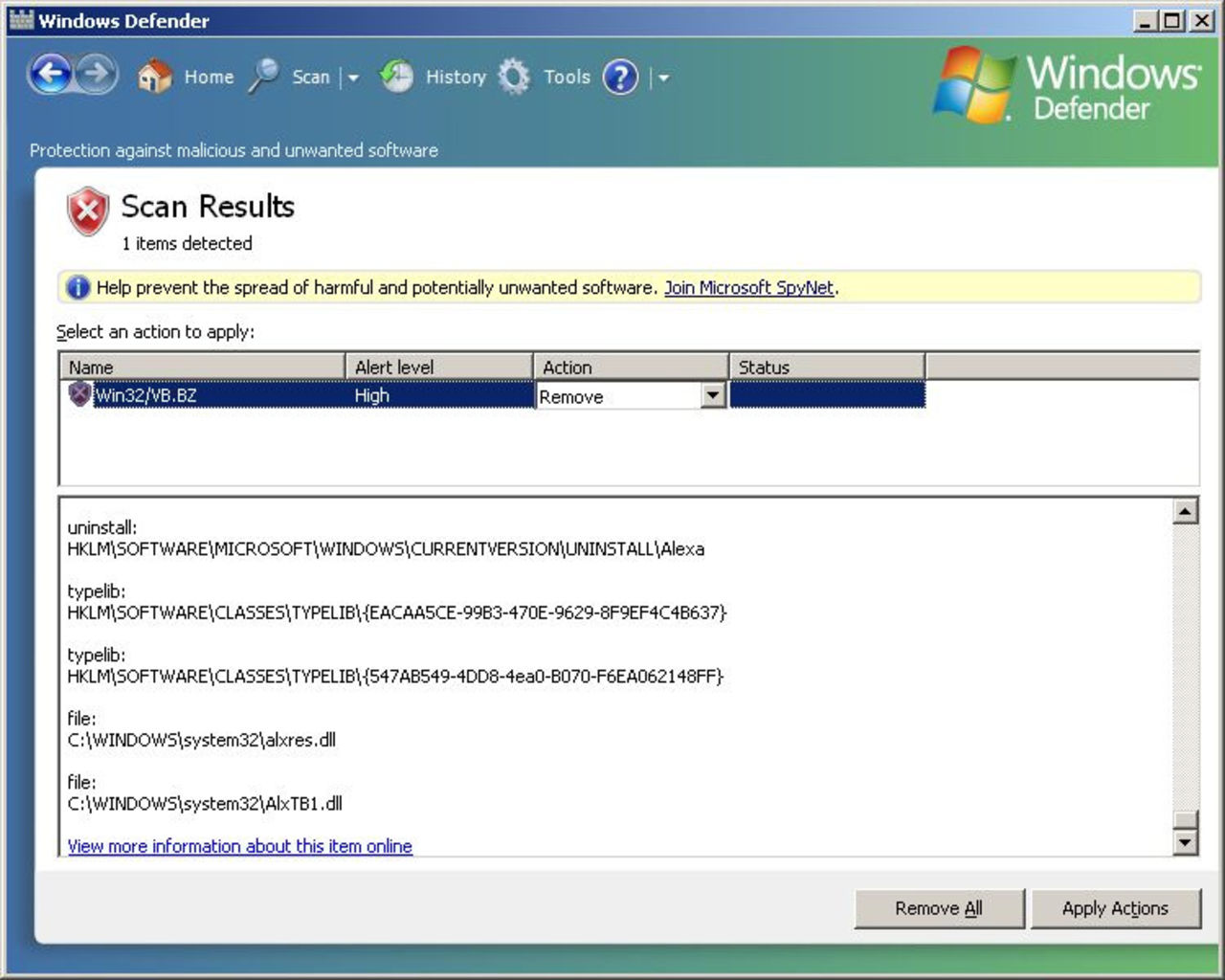Image resolution: width=1225 pixels, height=980 pixels.
Task: Open the Help dropdown arrow
Action: click(662, 78)
